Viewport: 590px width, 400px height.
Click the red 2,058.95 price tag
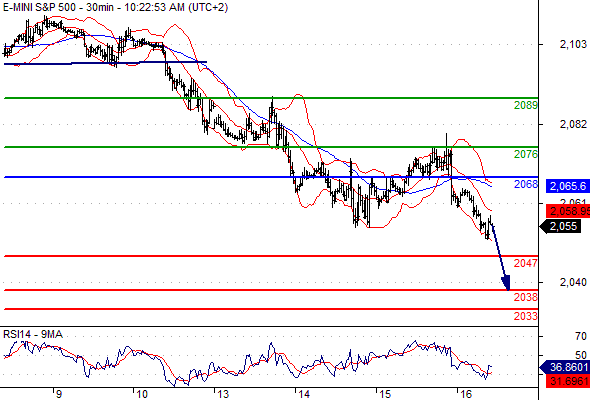coord(568,211)
